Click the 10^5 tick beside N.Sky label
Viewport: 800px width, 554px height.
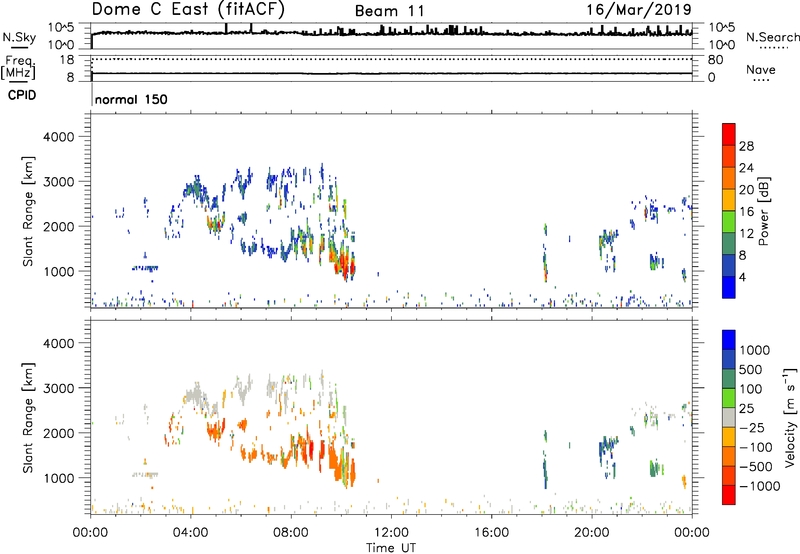[61, 28]
